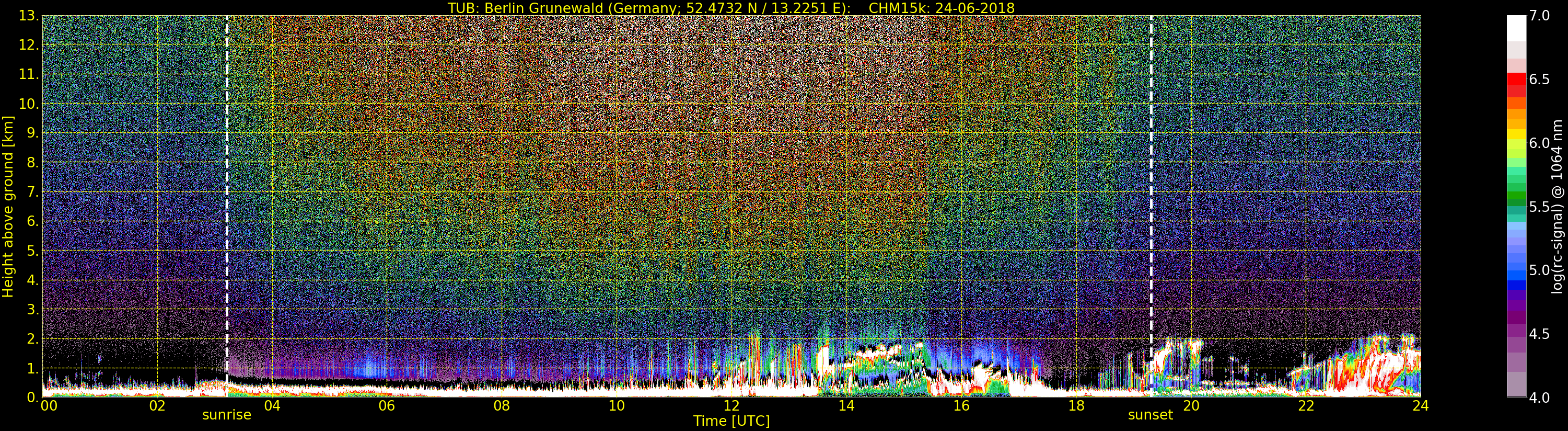This screenshot has height=431, width=1568.
Task: Click the "sunrise" text label below the axis
Action: point(226,415)
